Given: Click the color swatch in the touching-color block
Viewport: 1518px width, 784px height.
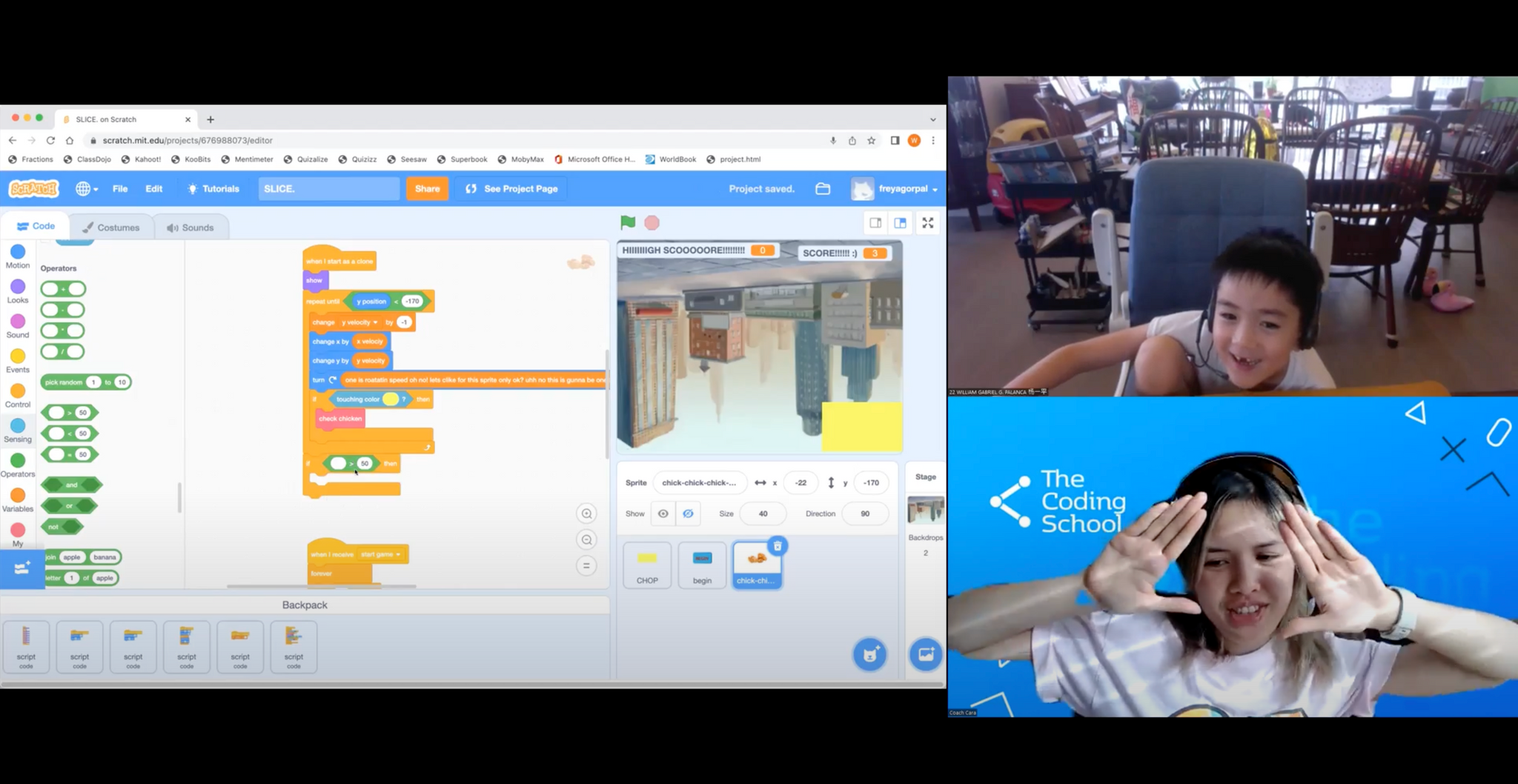Looking at the screenshot, I should [x=391, y=399].
